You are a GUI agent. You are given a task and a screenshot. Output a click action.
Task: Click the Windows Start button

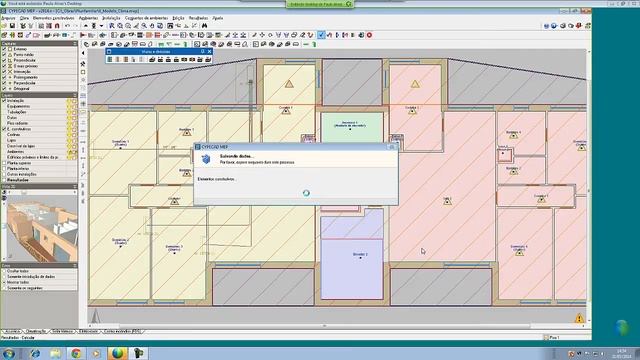click(9, 353)
